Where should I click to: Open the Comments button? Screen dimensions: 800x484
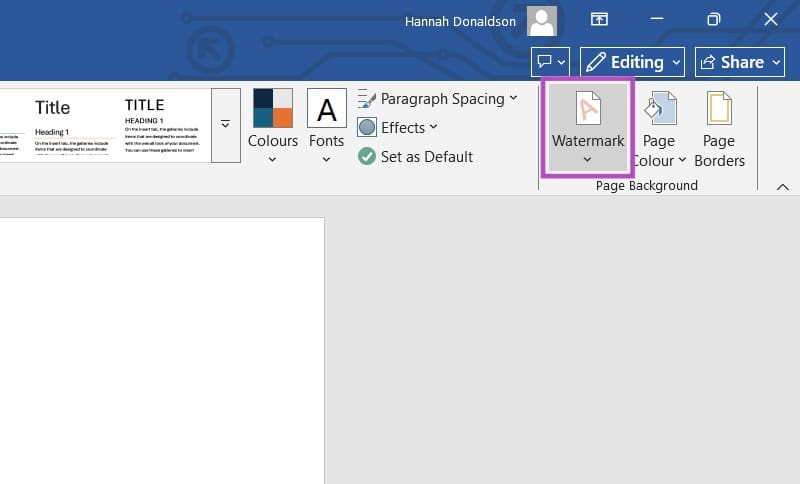[x=550, y=62]
